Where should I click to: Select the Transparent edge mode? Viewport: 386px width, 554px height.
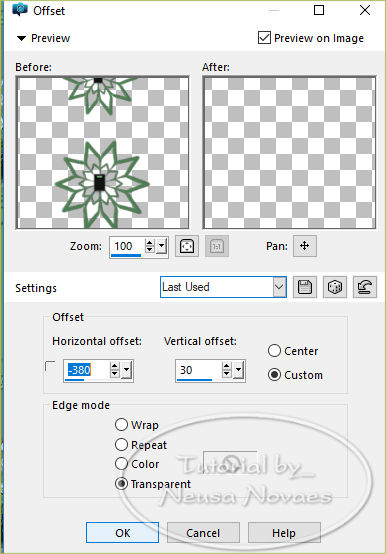pos(121,484)
